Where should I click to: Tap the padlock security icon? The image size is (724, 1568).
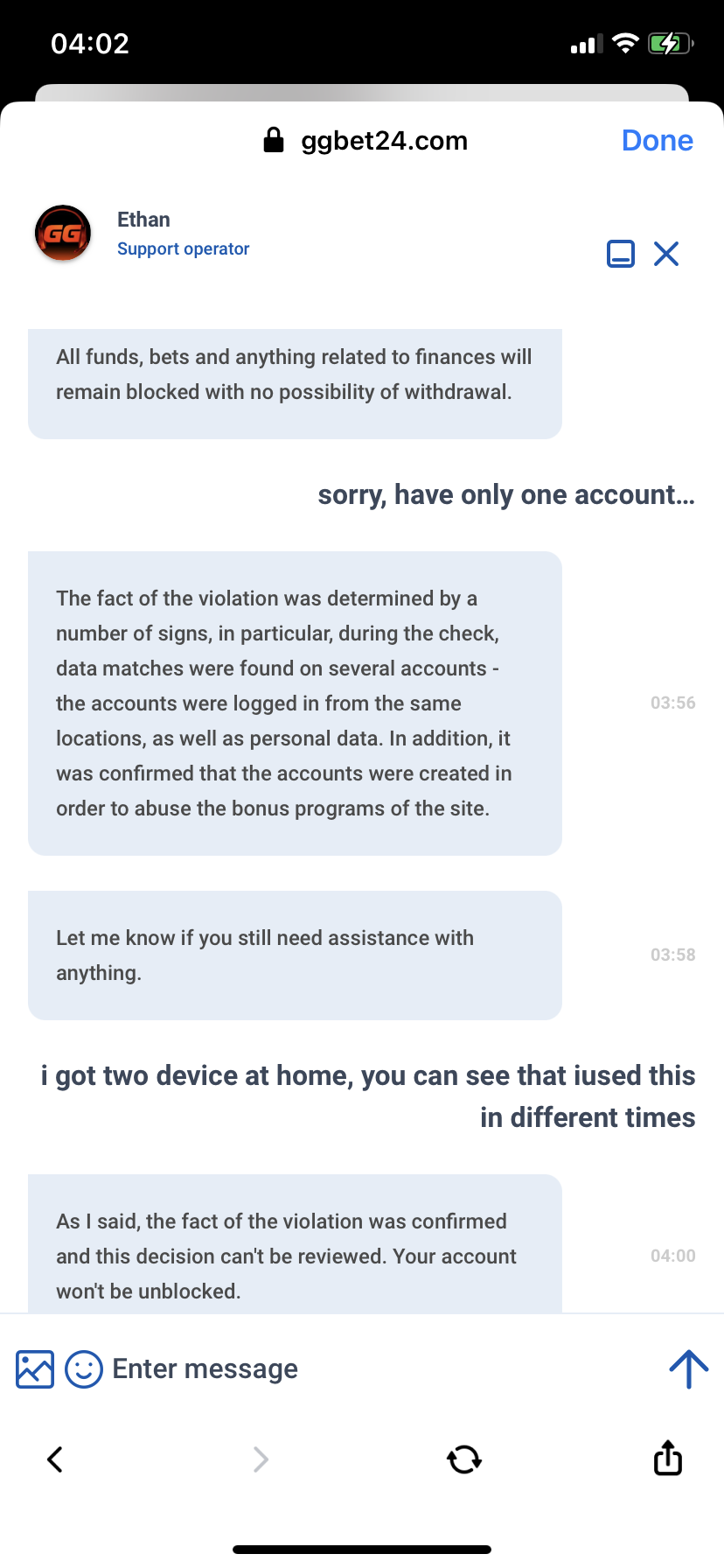tap(274, 140)
